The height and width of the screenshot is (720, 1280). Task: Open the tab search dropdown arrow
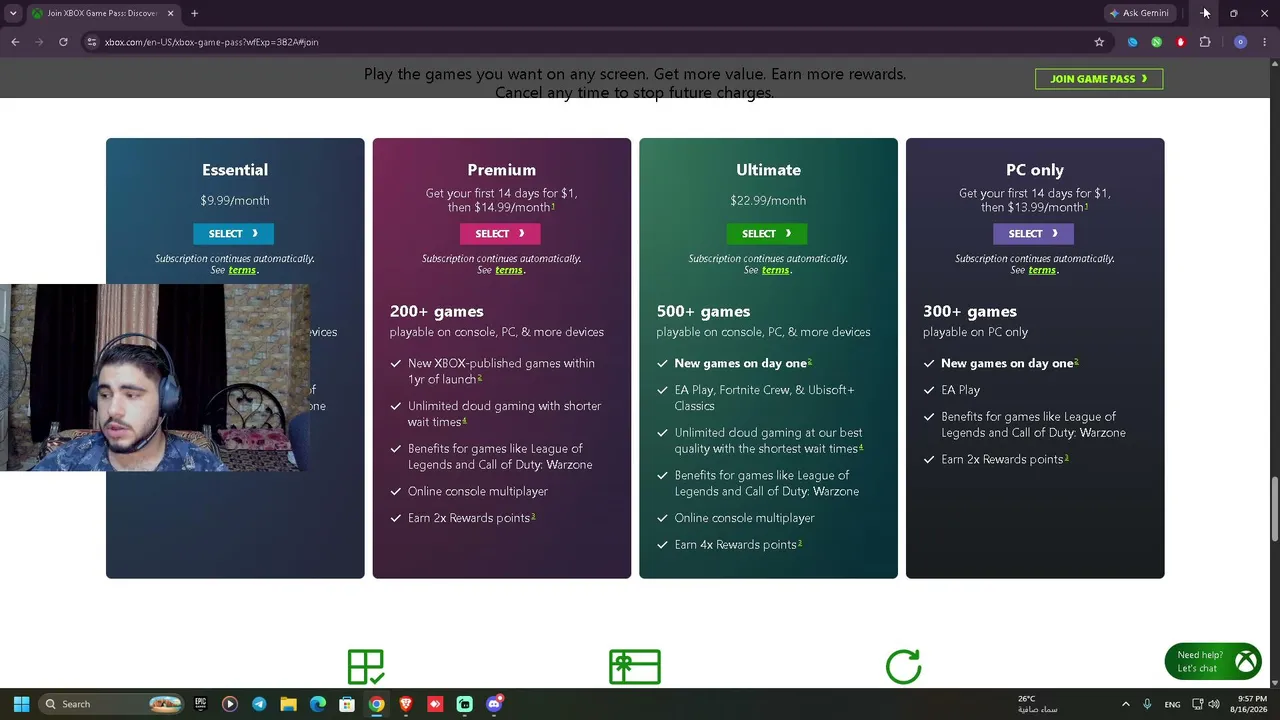(x=13, y=13)
